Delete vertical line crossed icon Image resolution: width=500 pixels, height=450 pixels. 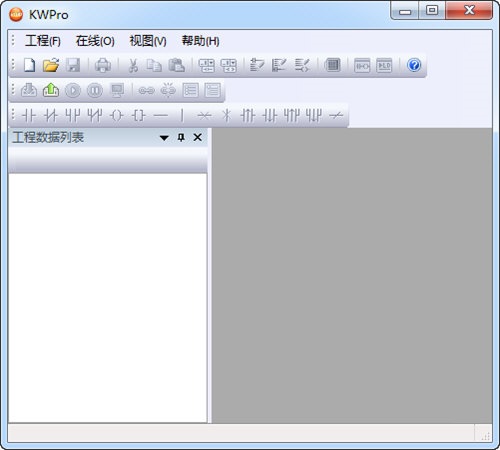[x=227, y=115]
